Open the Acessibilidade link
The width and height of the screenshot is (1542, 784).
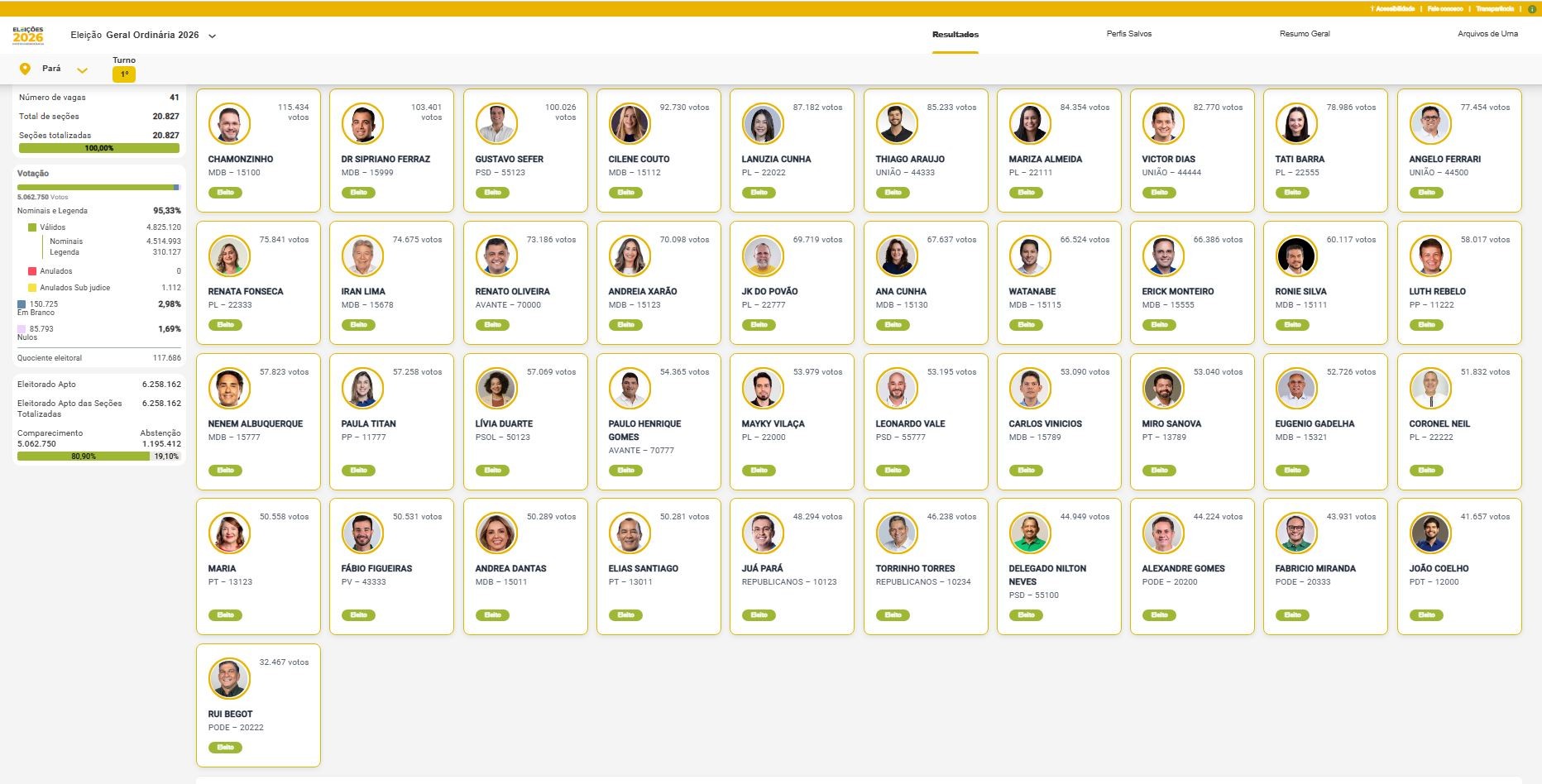(1392, 9)
